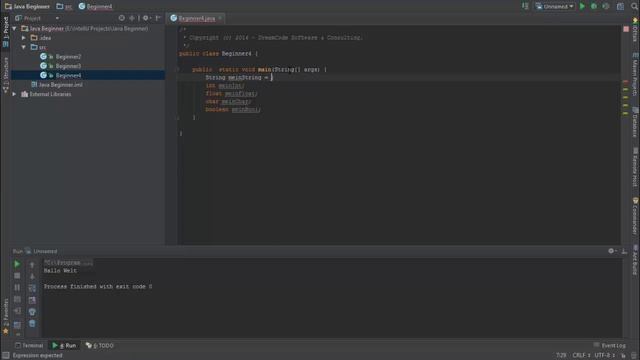The height and width of the screenshot is (360, 640).
Task: Open the Maven Projects side tab
Action: pos(636,74)
